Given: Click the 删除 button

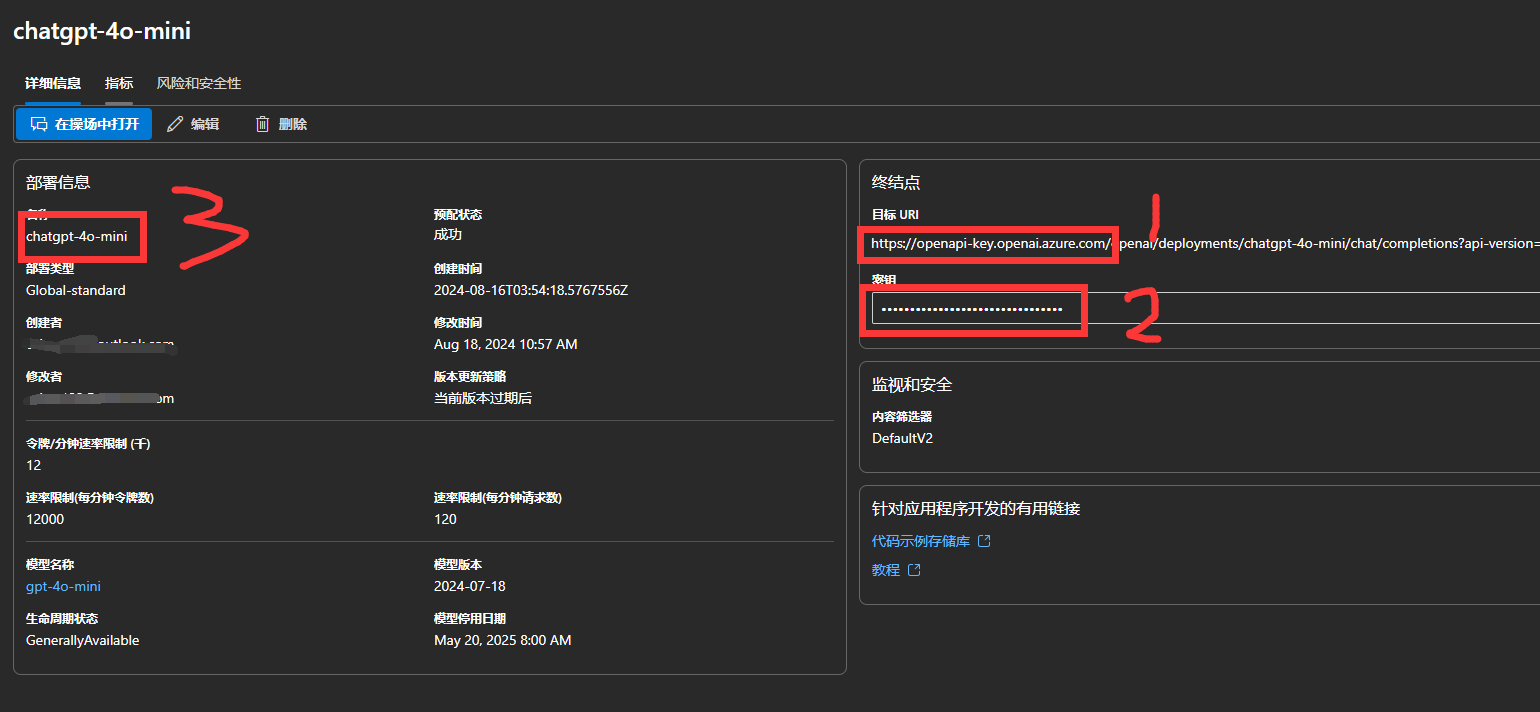Looking at the screenshot, I should 281,124.
